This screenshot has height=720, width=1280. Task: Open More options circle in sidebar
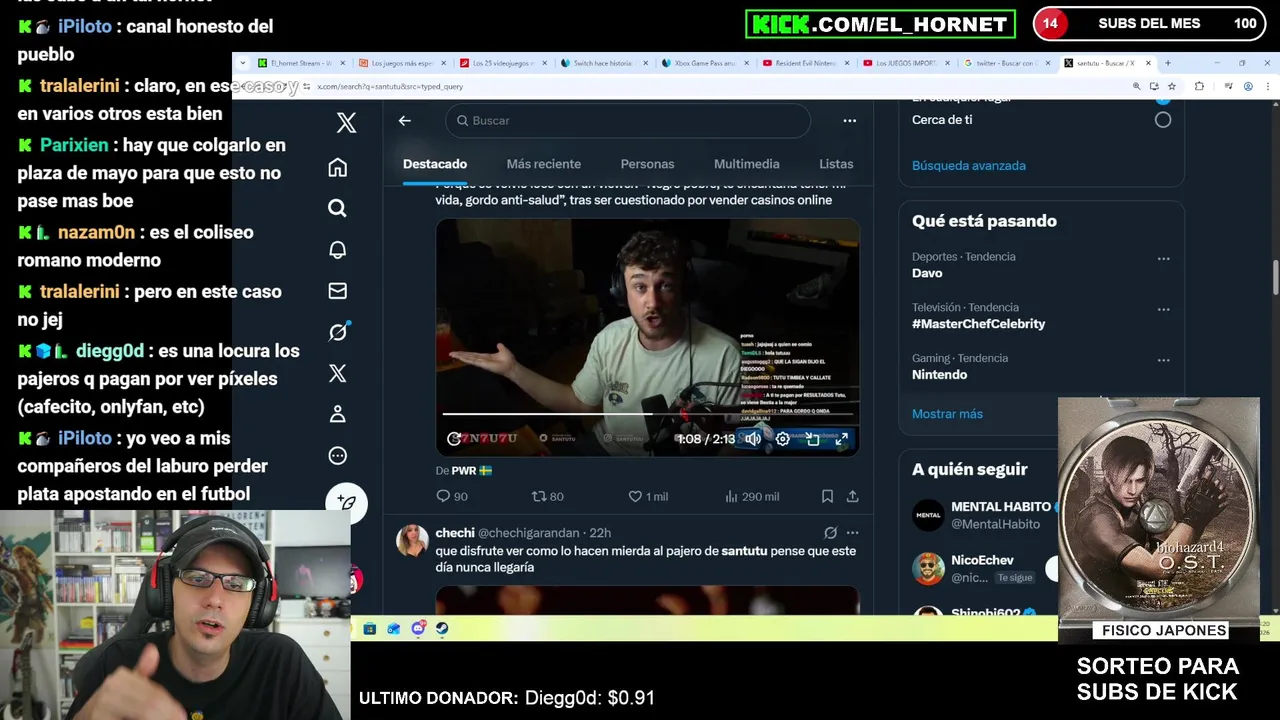pyautogui.click(x=338, y=456)
